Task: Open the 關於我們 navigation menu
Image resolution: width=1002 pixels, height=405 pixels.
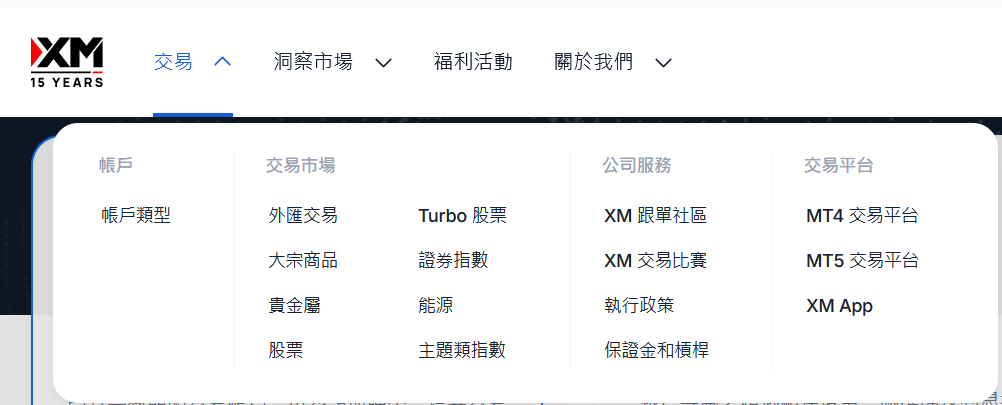Action: [x=594, y=62]
